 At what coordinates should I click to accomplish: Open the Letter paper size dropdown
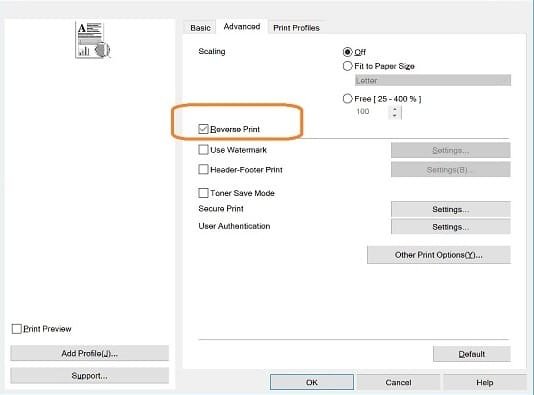[x=433, y=80]
